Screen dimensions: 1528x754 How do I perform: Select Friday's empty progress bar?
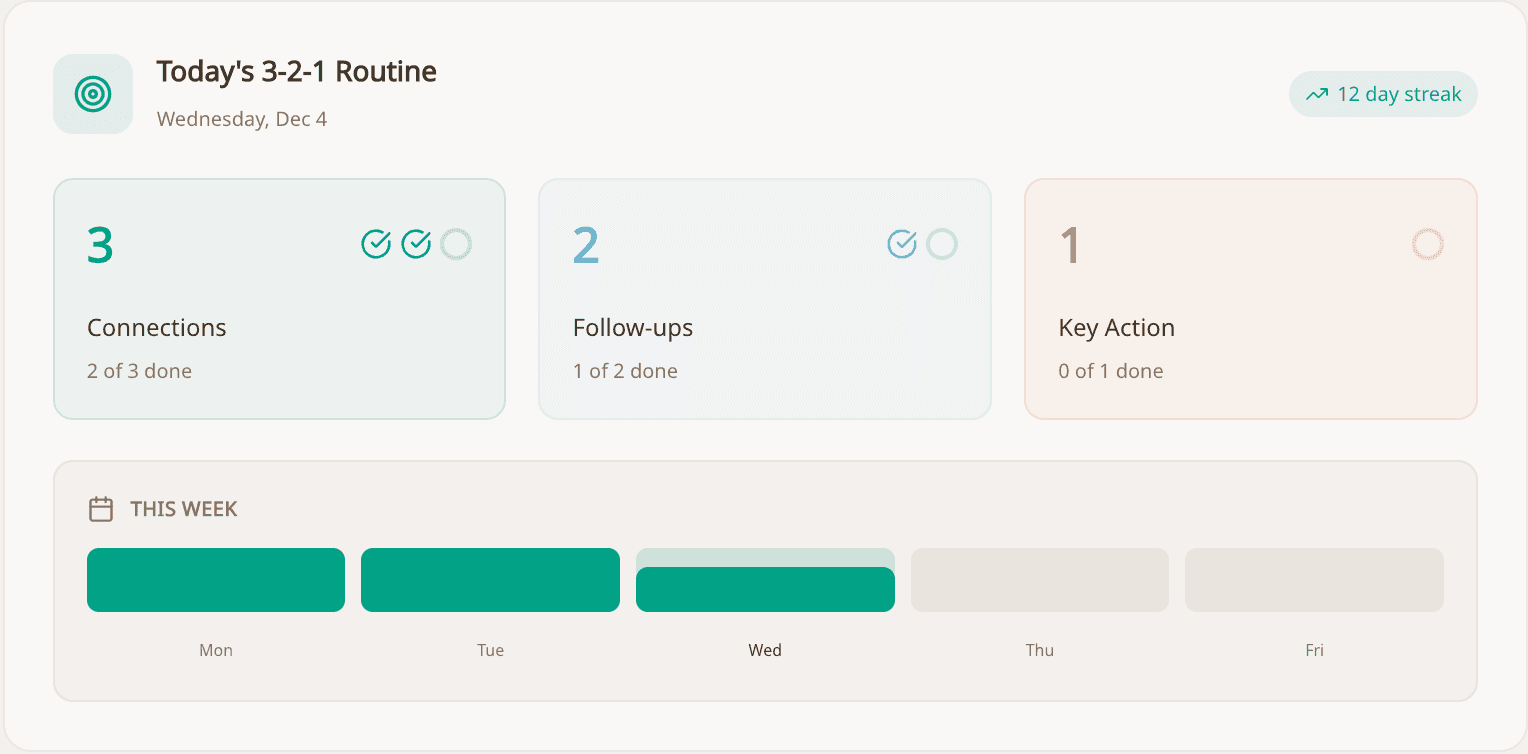tap(1314, 580)
